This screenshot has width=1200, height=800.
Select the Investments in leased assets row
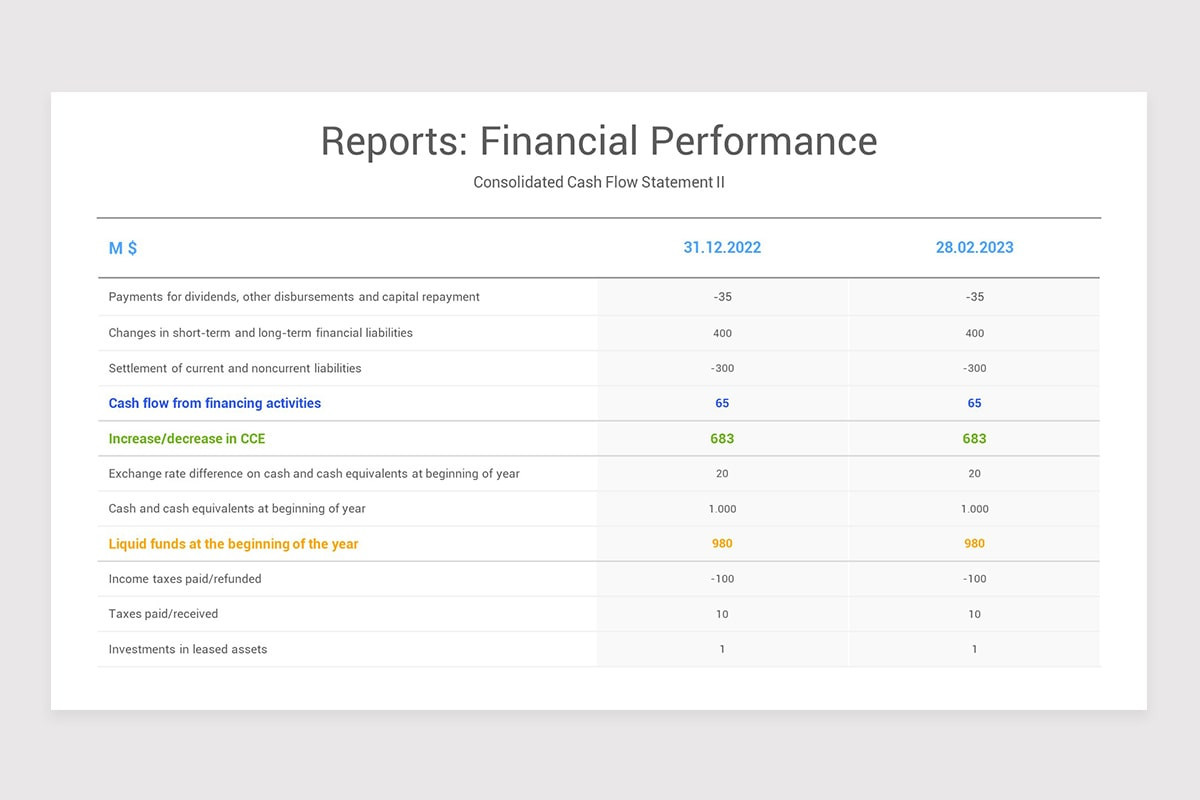pos(188,648)
